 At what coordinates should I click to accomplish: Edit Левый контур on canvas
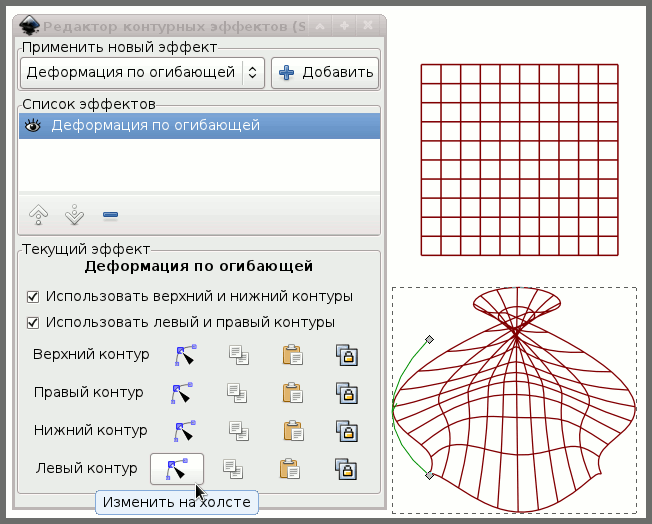click(177, 468)
